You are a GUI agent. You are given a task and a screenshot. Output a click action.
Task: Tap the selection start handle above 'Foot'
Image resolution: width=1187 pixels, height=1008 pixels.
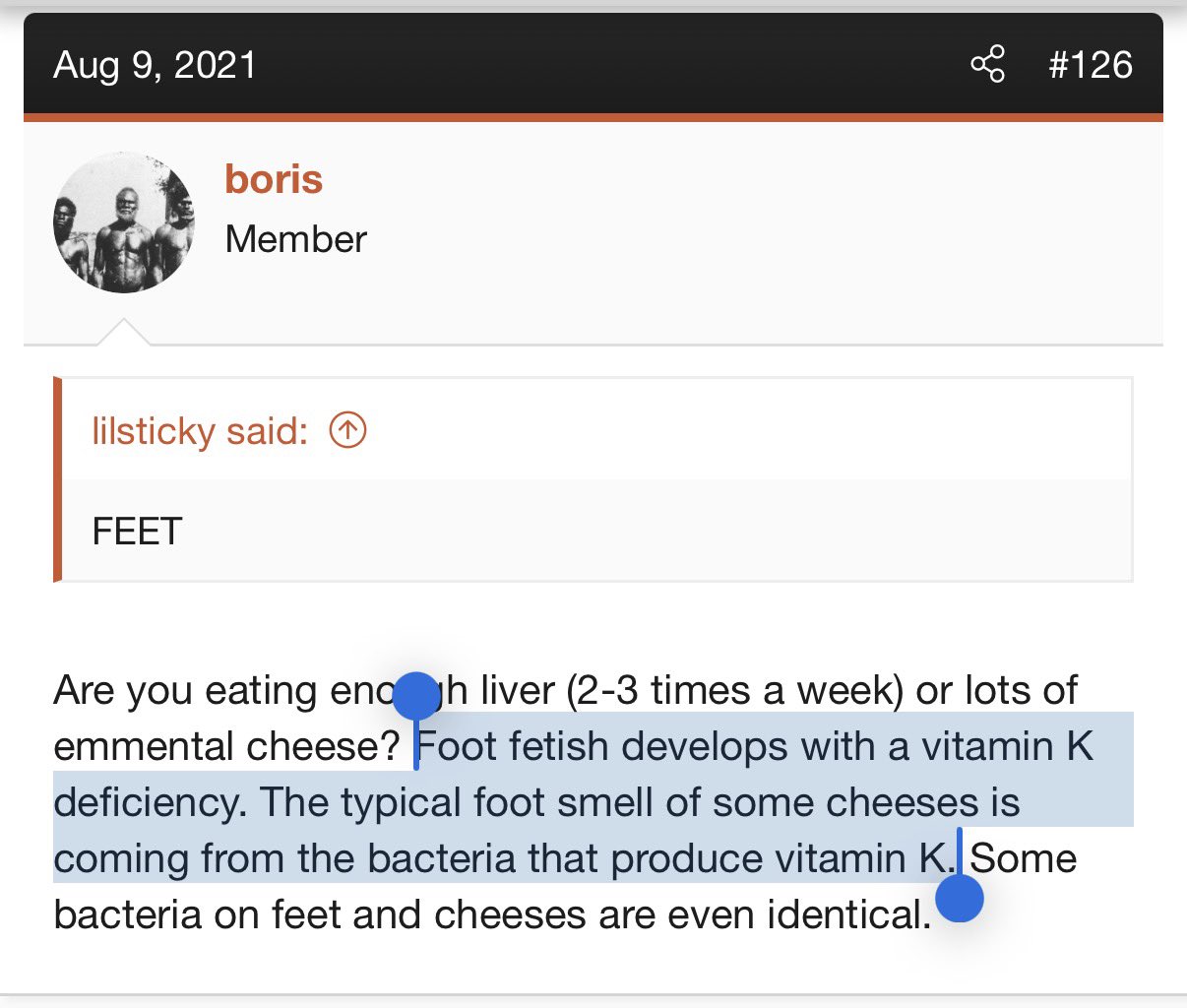coord(415,696)
